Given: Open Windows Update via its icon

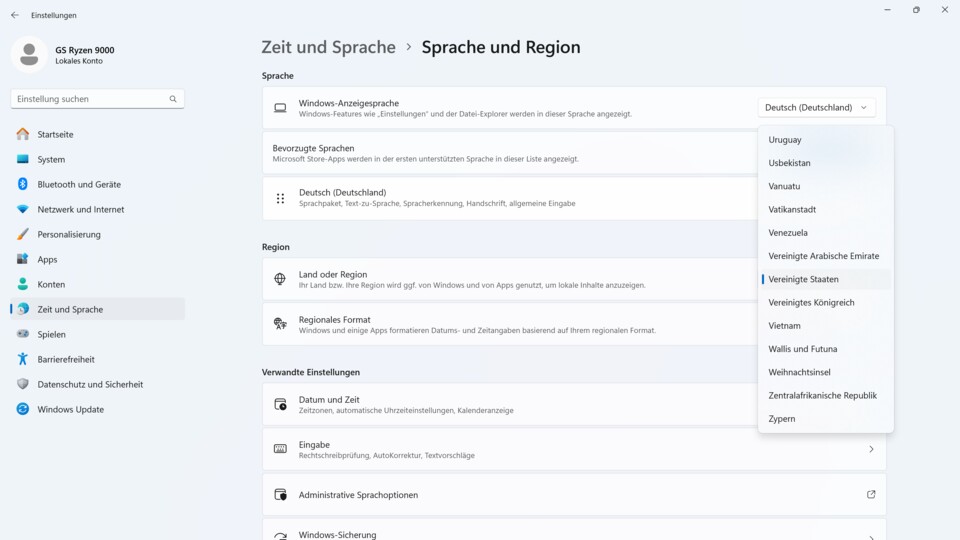Looking at the screenshot, I should [22, 409].
